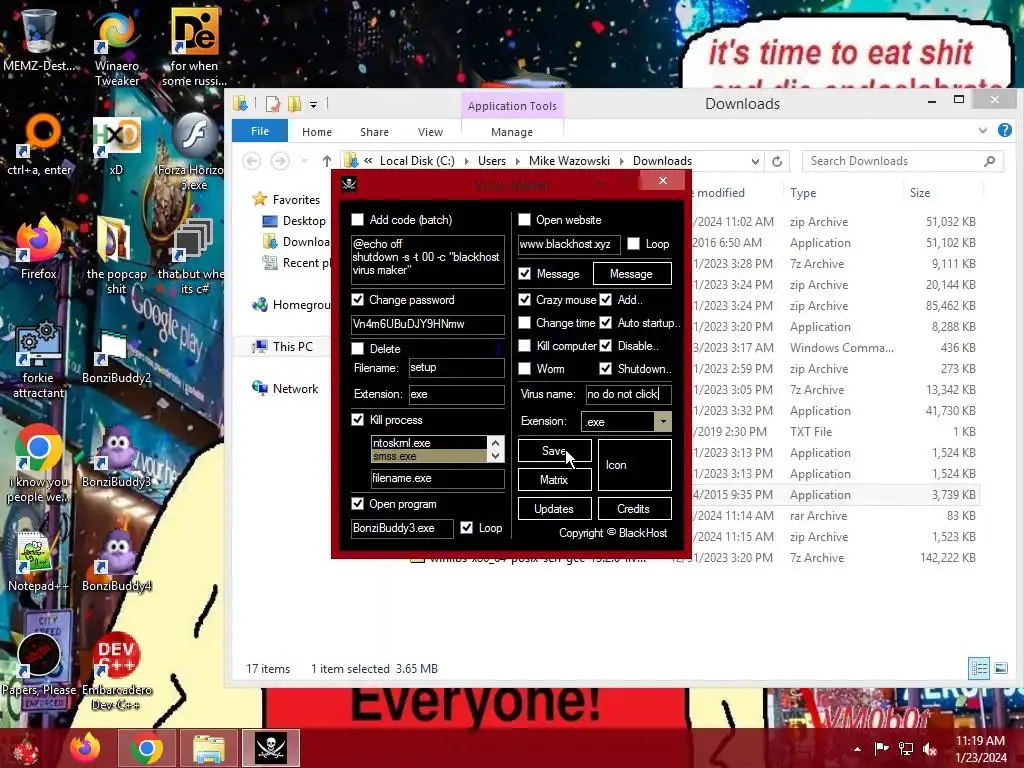The height and width of the screenshot is (768, 1024).
Task: Open the Home ribbon tab
Action: coord(317,132)
